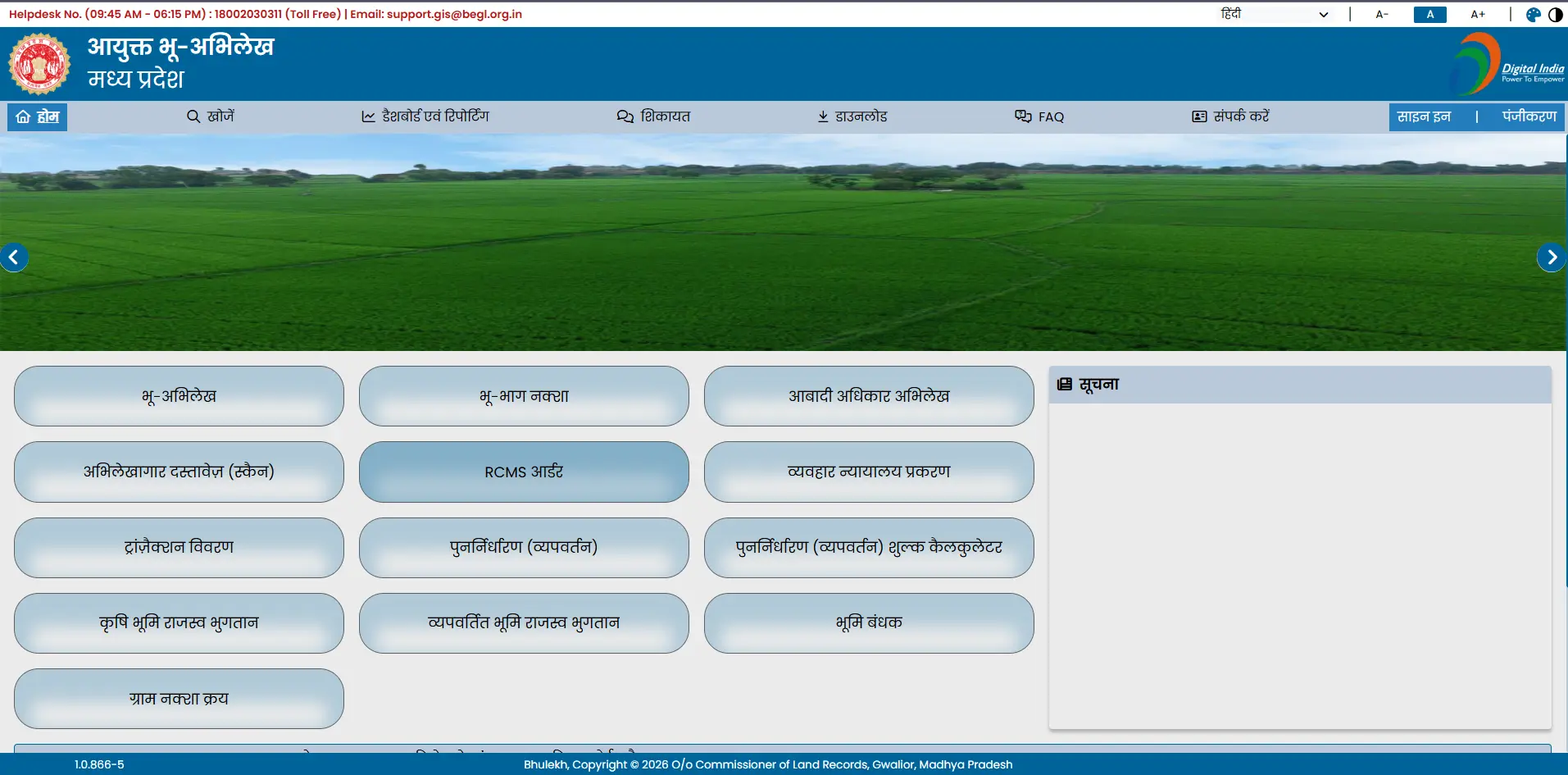Go to the previous banner slide
This screenshot has width=1568, height=775.
(x=14, y=258)
